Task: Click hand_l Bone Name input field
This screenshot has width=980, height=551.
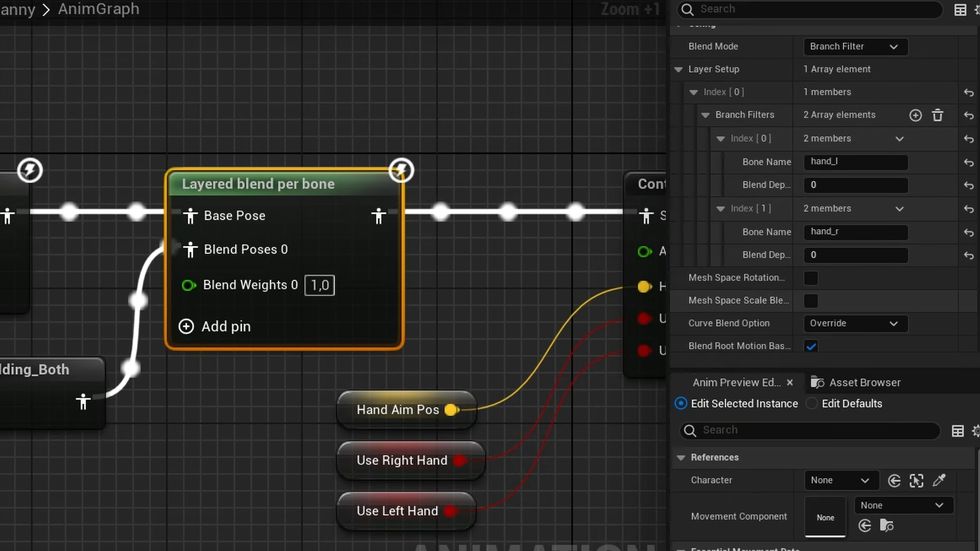Action: point(855,162)
